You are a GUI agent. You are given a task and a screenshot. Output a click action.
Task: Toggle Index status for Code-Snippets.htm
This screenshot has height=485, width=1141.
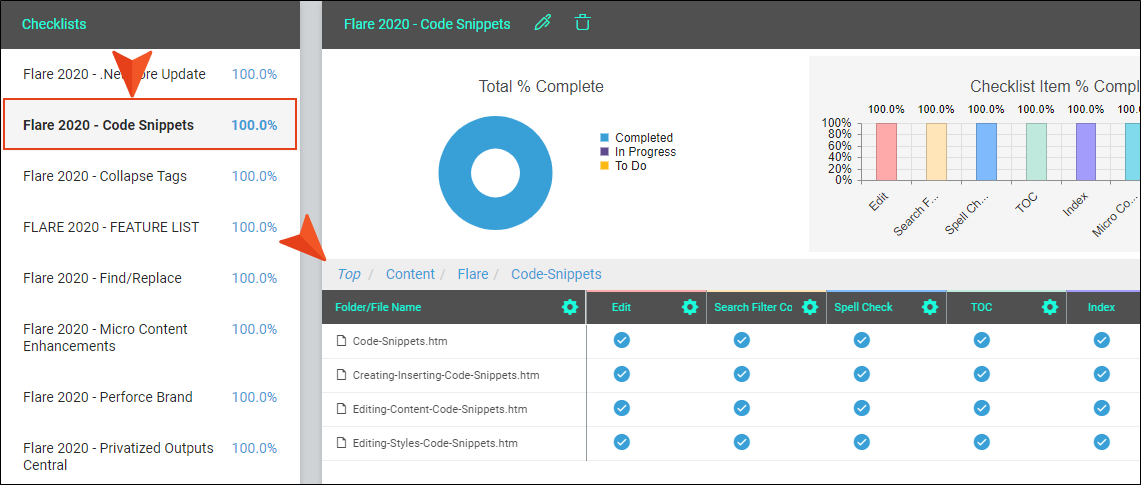(1102, 340)
